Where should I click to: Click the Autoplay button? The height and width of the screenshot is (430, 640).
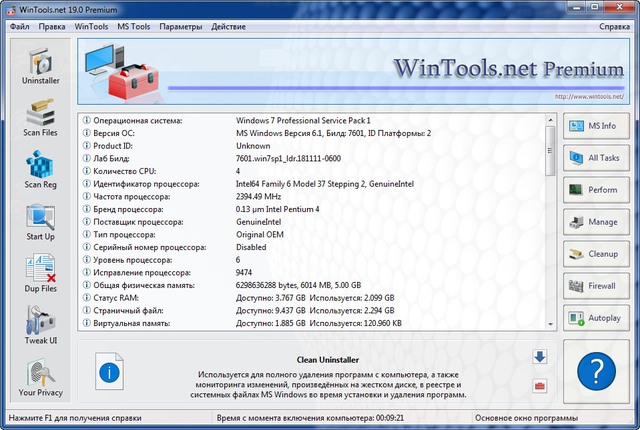(596, 318)
